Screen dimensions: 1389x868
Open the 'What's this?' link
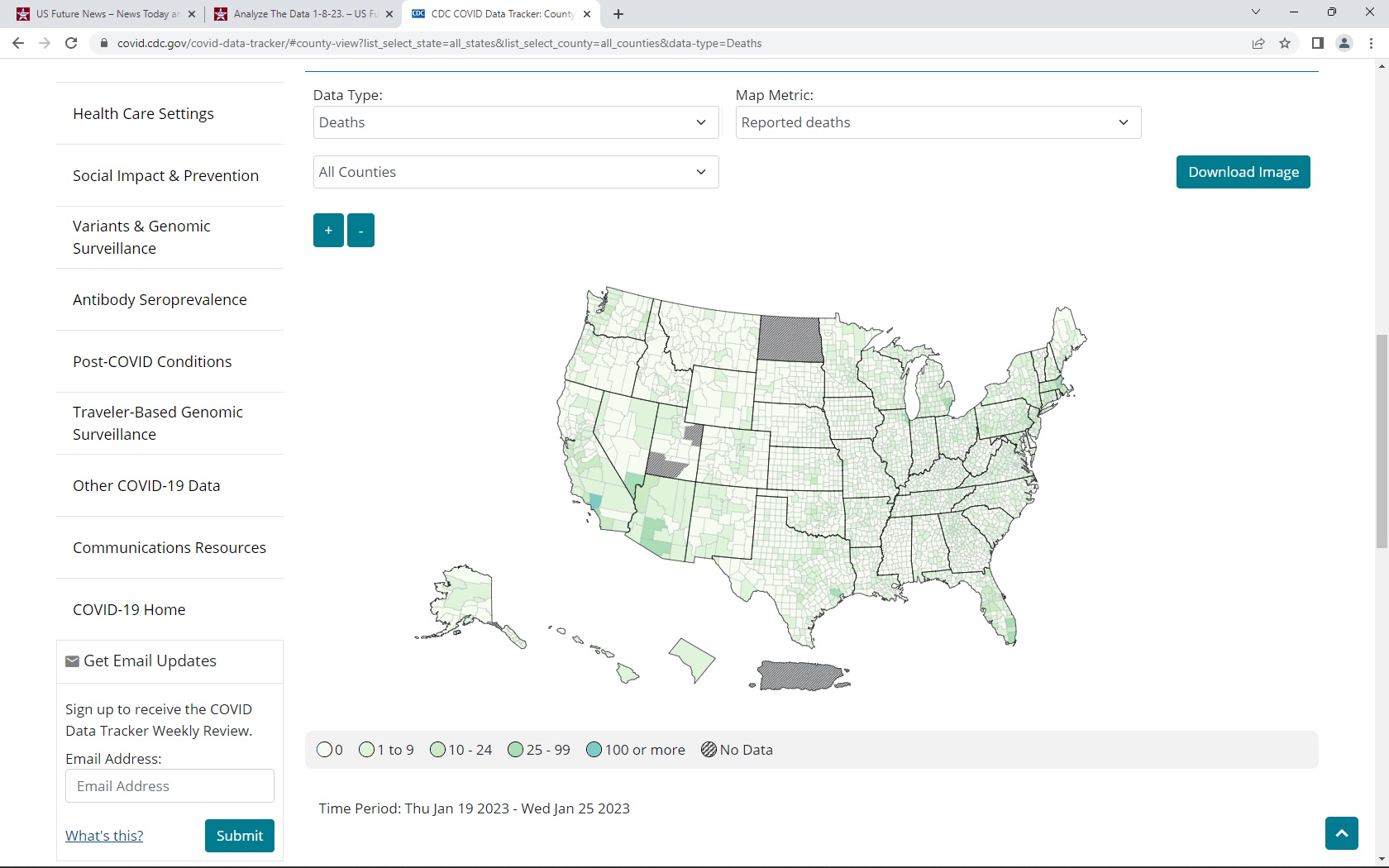[104, 836]
